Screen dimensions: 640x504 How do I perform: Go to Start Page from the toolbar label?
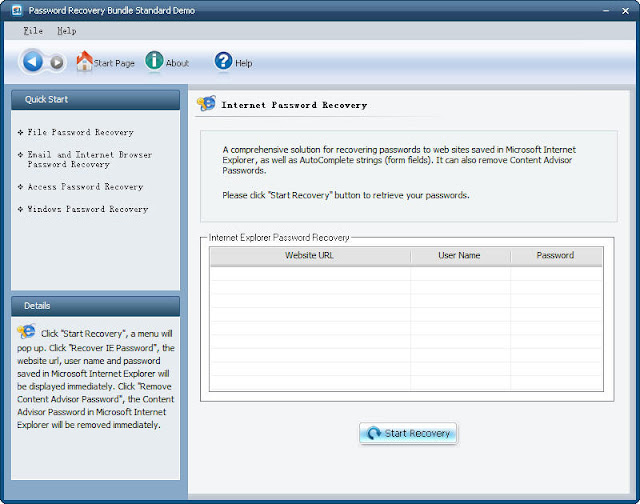tap(114, 63)
